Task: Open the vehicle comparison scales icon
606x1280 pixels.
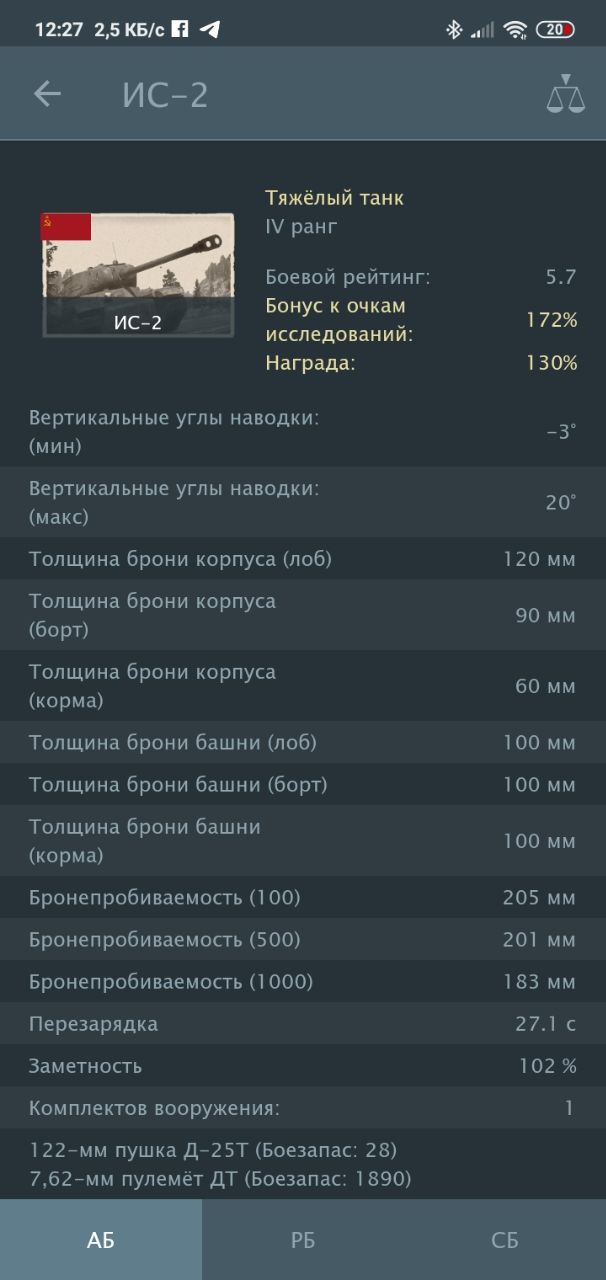Action: 564,94
